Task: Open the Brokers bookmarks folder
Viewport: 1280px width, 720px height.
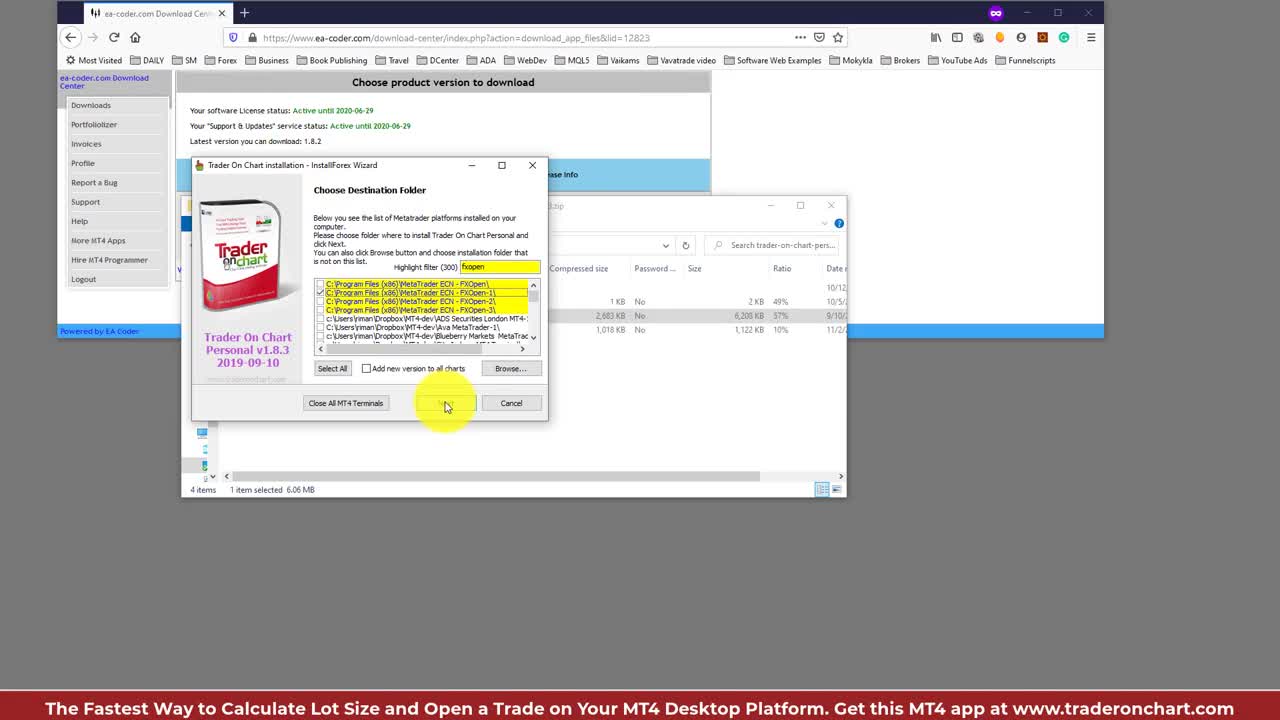Action: coord(899,60)
